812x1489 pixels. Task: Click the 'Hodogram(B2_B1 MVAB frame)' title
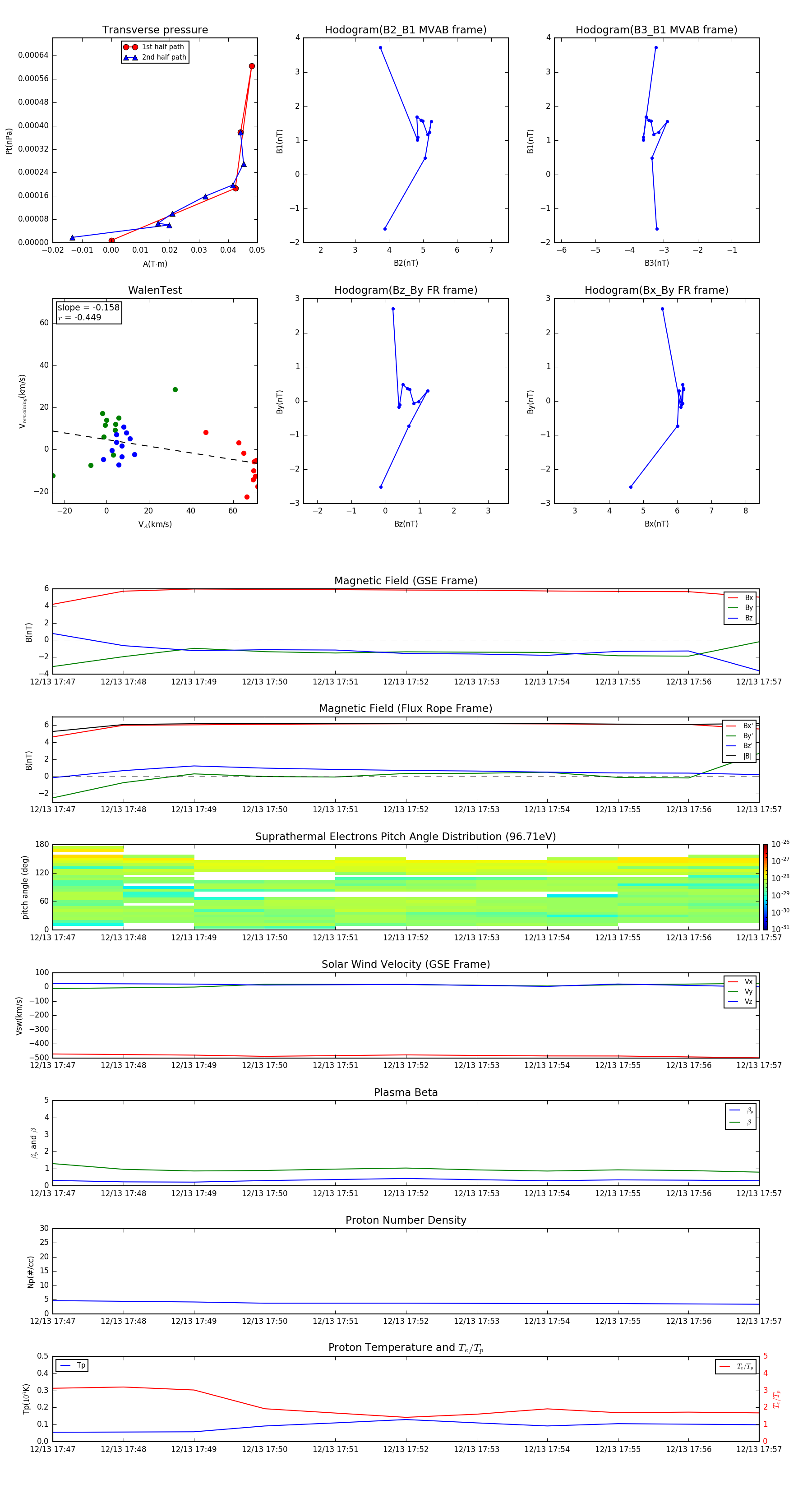pyautogui.click(x=406, y=29)
